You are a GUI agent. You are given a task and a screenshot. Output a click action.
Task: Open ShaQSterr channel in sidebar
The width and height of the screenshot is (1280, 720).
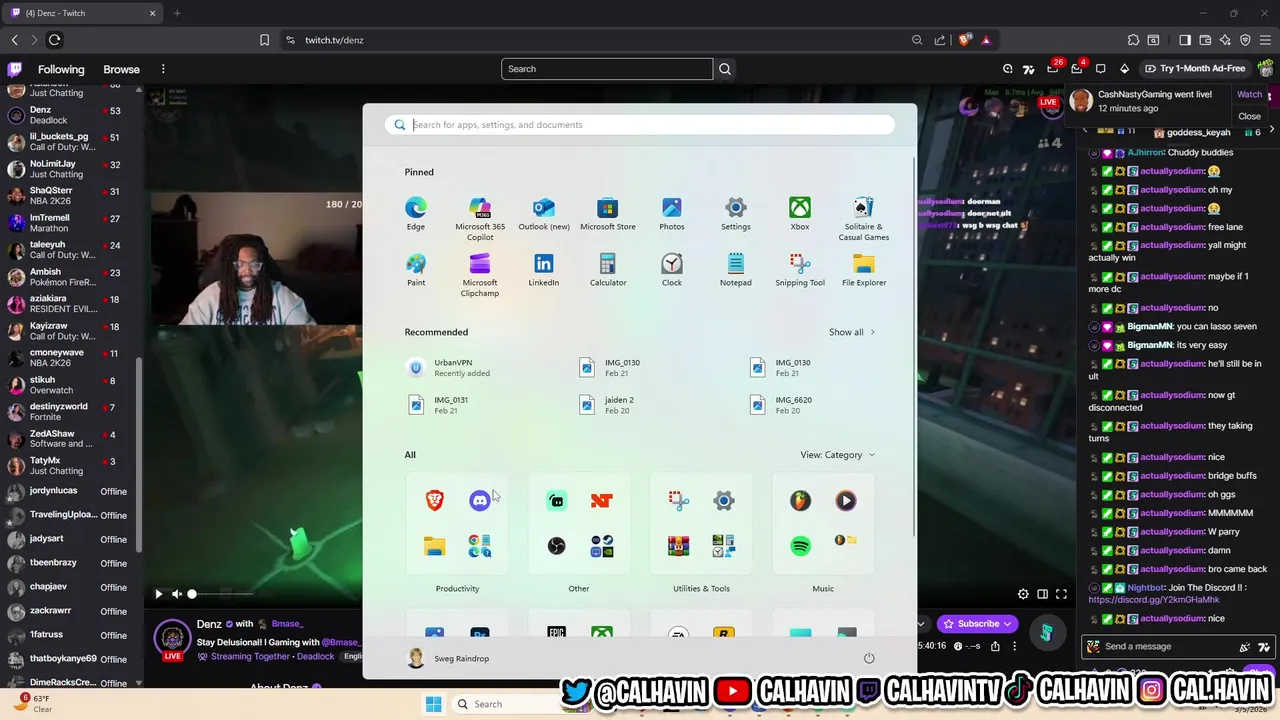[70, 195]
